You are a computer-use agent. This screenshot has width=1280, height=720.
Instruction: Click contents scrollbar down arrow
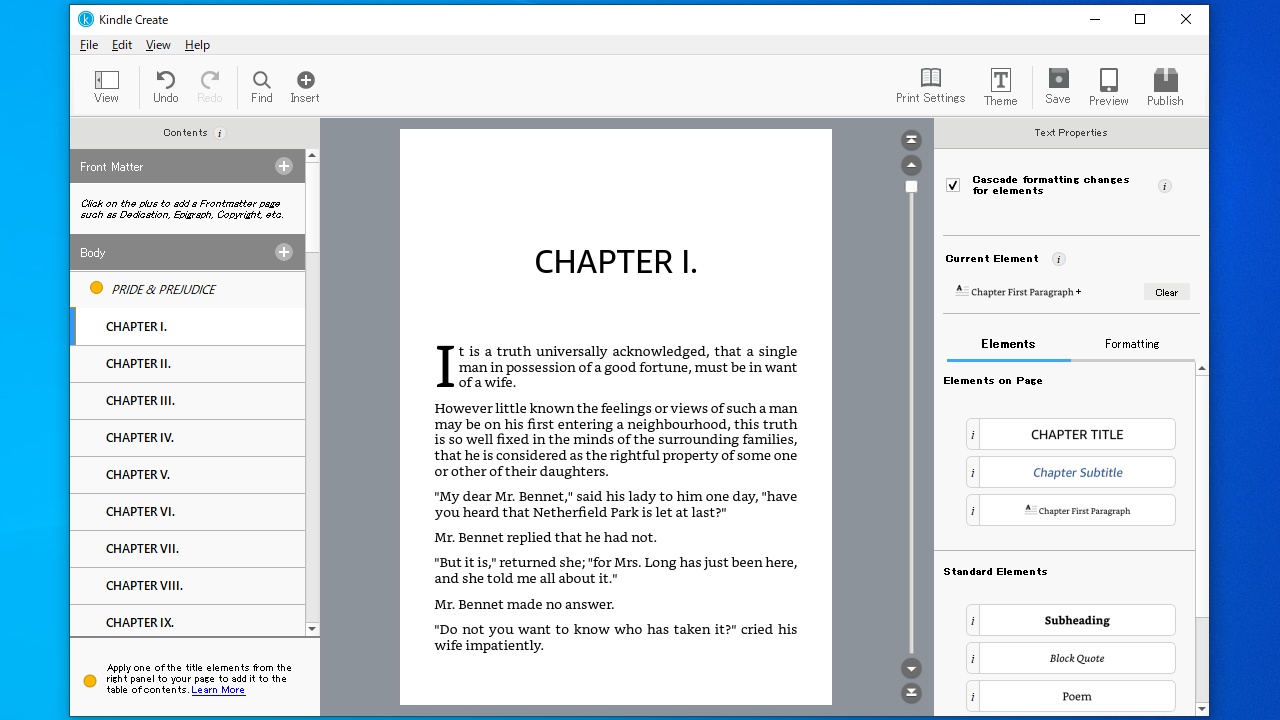tap(312, 629)
